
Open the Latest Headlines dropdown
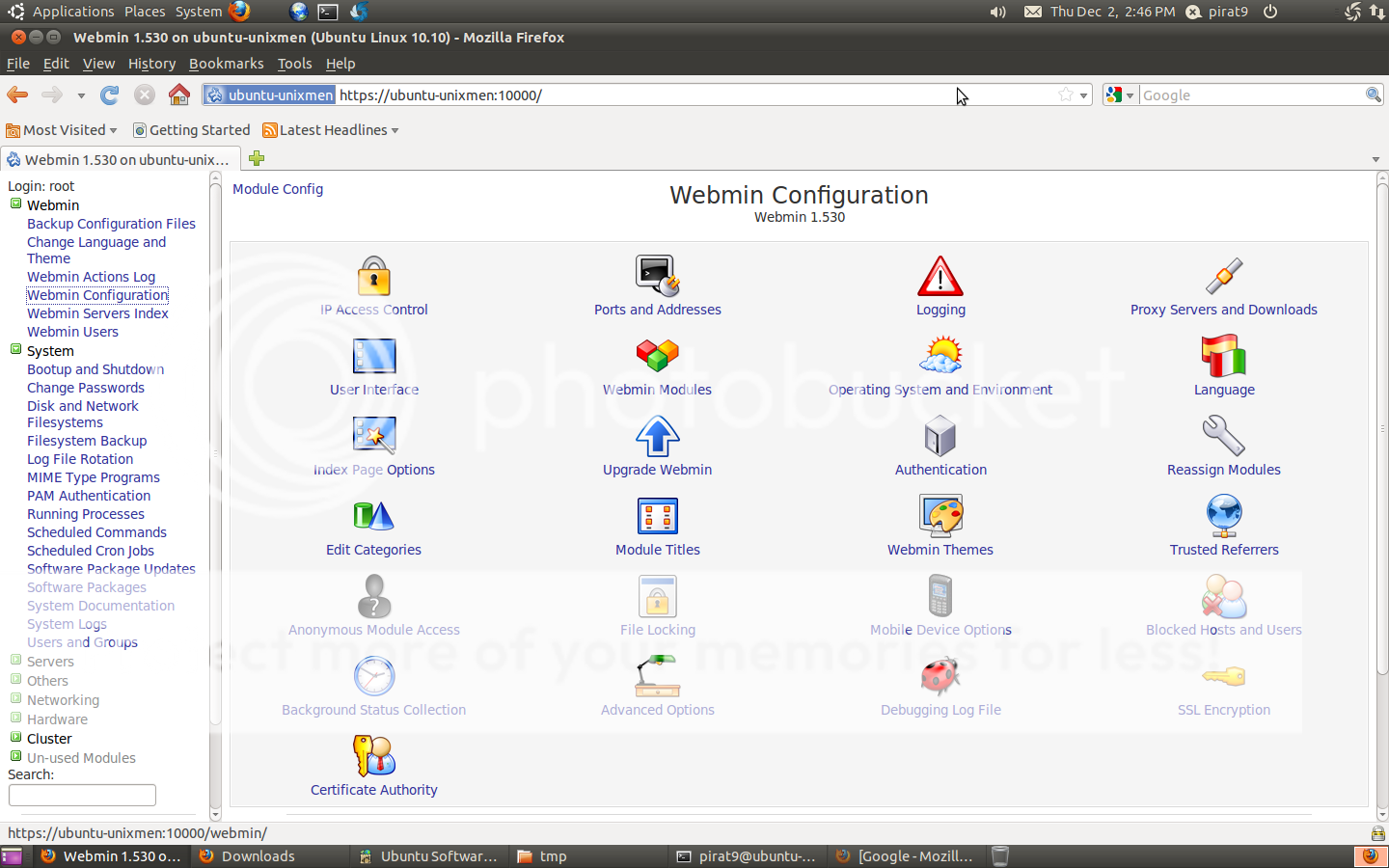[x=331, y=130]
